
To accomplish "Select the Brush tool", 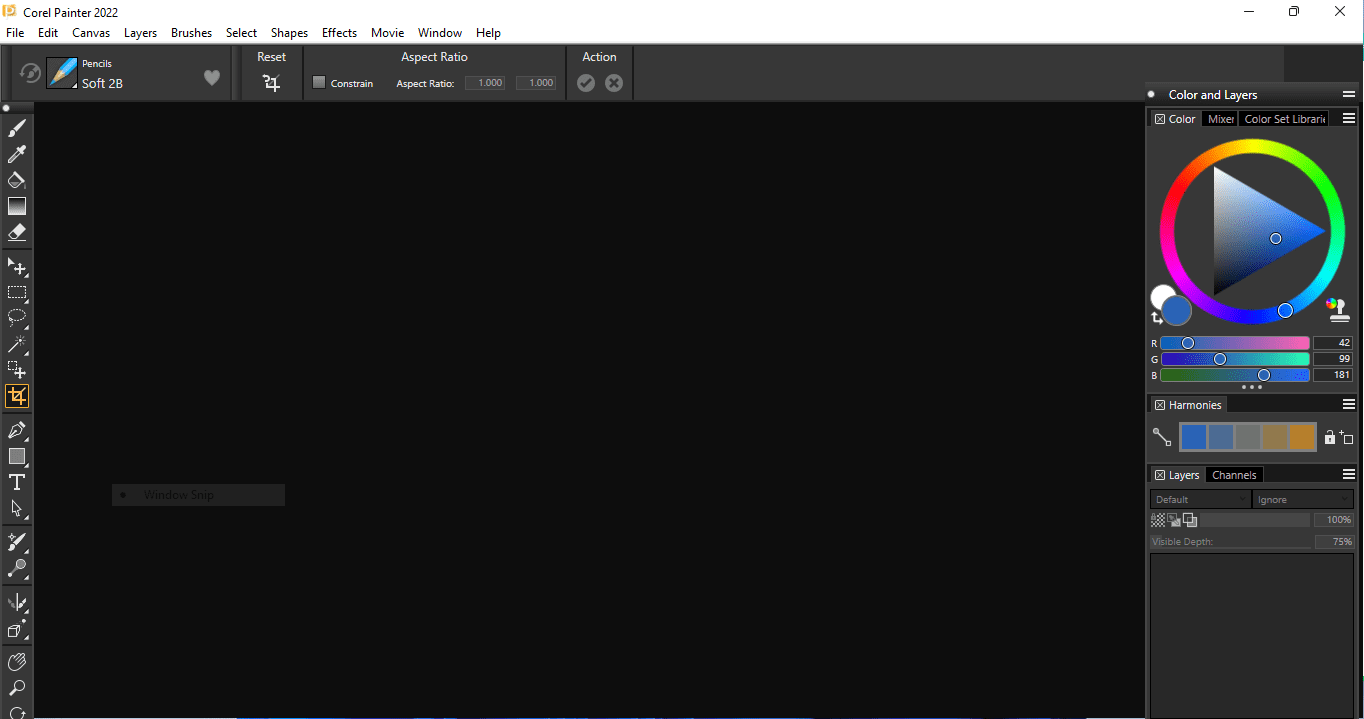I will pyautogui.click(x=17, y=128).
